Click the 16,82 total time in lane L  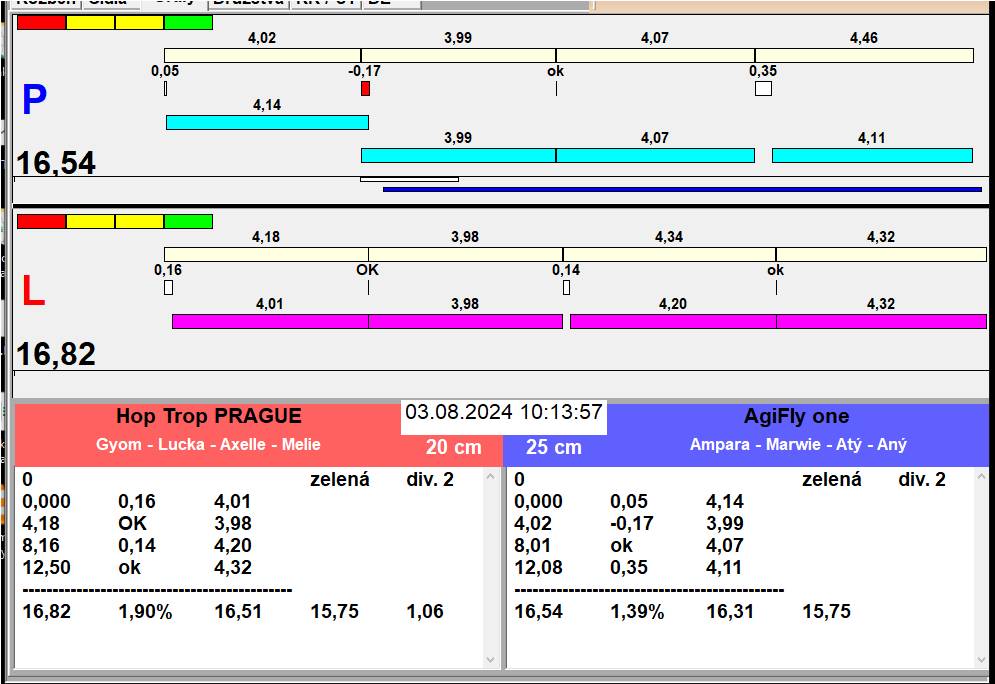click(57, 354)
